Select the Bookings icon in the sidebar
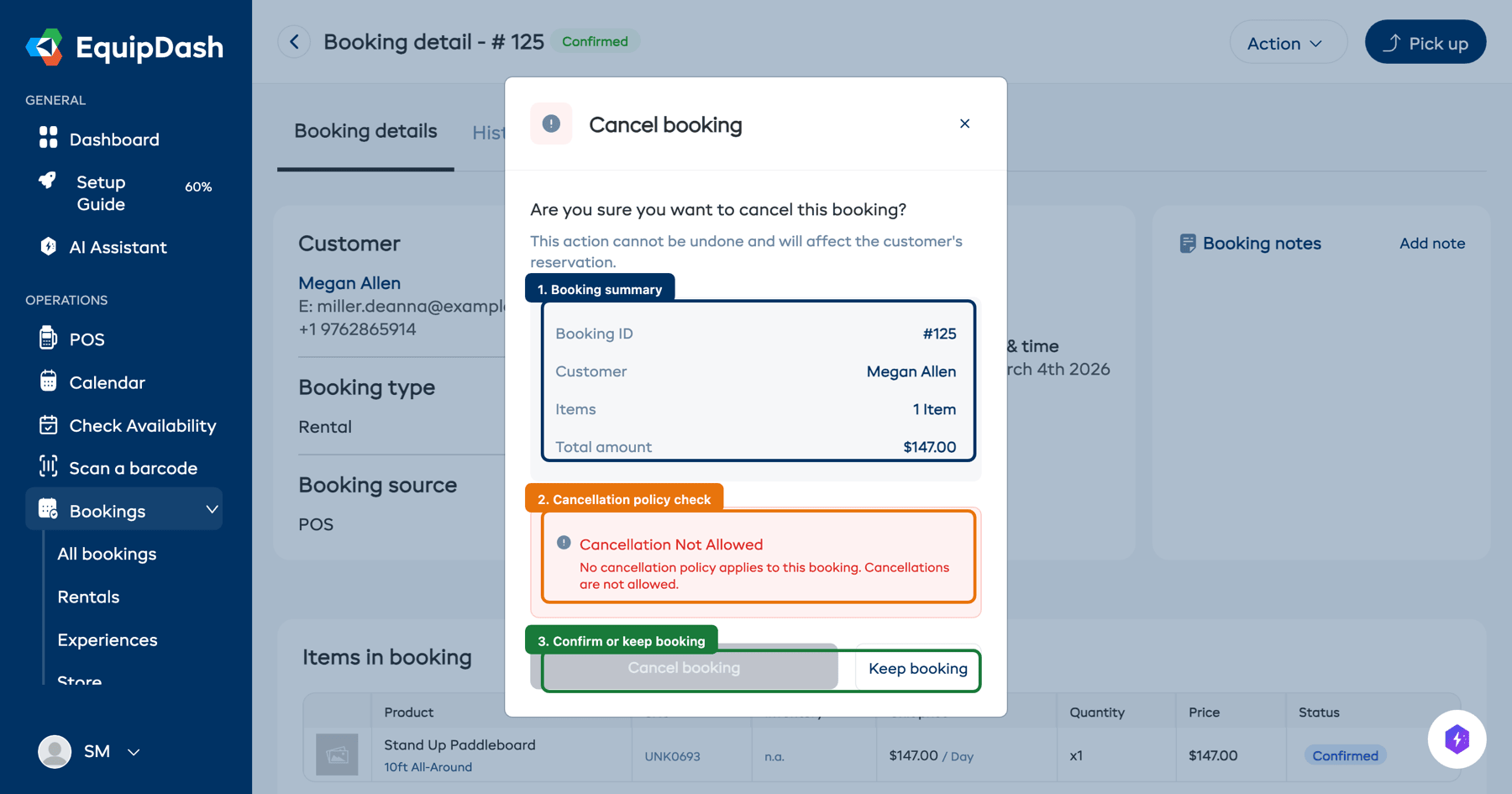 tap(49, 509)
